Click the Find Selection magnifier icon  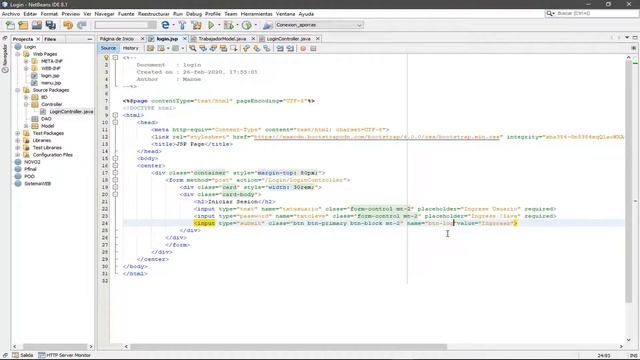(193, 49)
